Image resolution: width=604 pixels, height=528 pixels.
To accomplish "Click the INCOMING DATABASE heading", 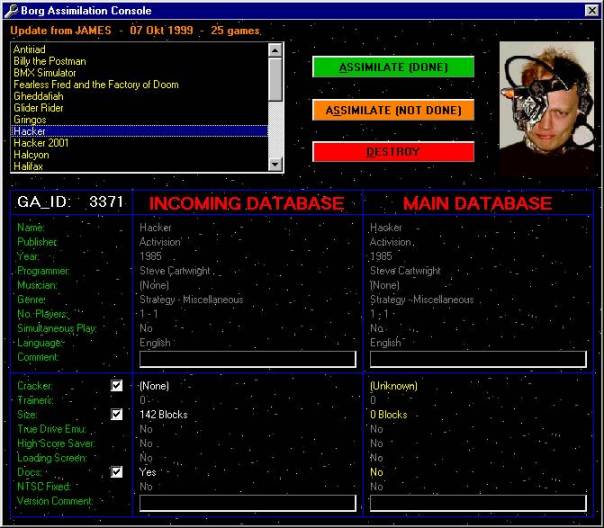I will pyautogui.click(x=247, y=203).
